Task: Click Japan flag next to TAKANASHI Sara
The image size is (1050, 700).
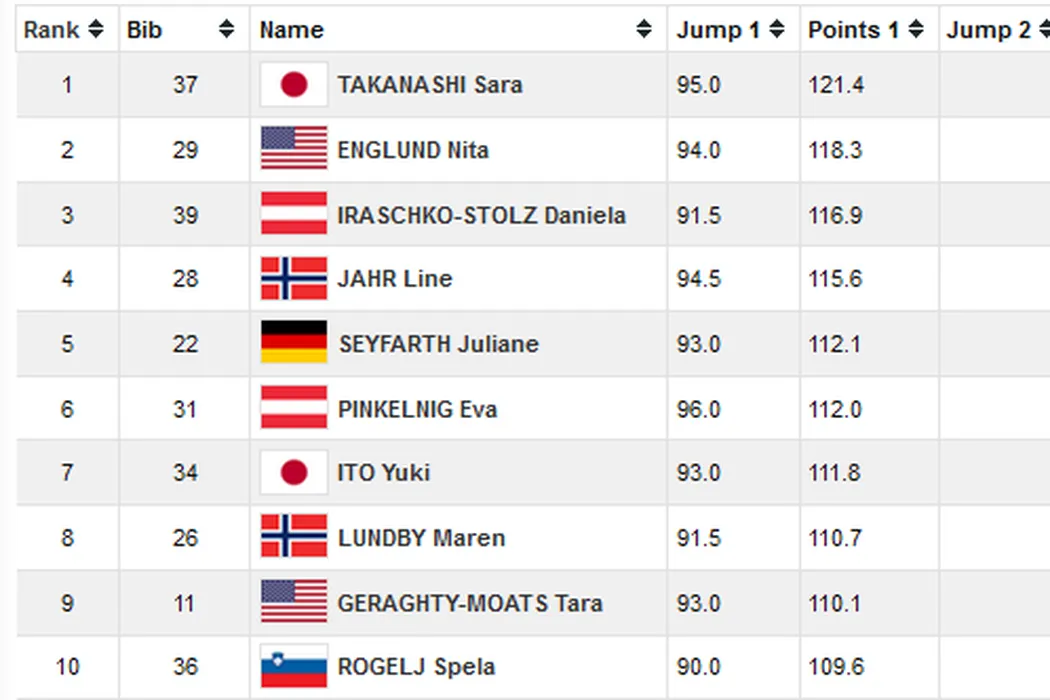Action: tap(293, 85)
